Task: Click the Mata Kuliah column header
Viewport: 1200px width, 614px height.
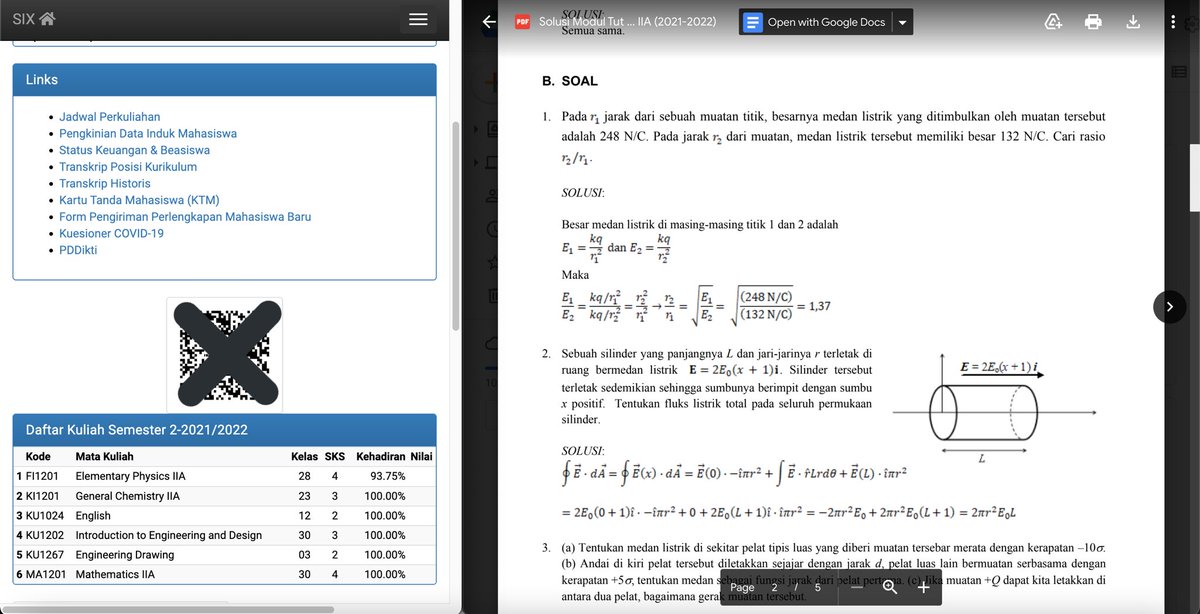Action: (104, 457)
